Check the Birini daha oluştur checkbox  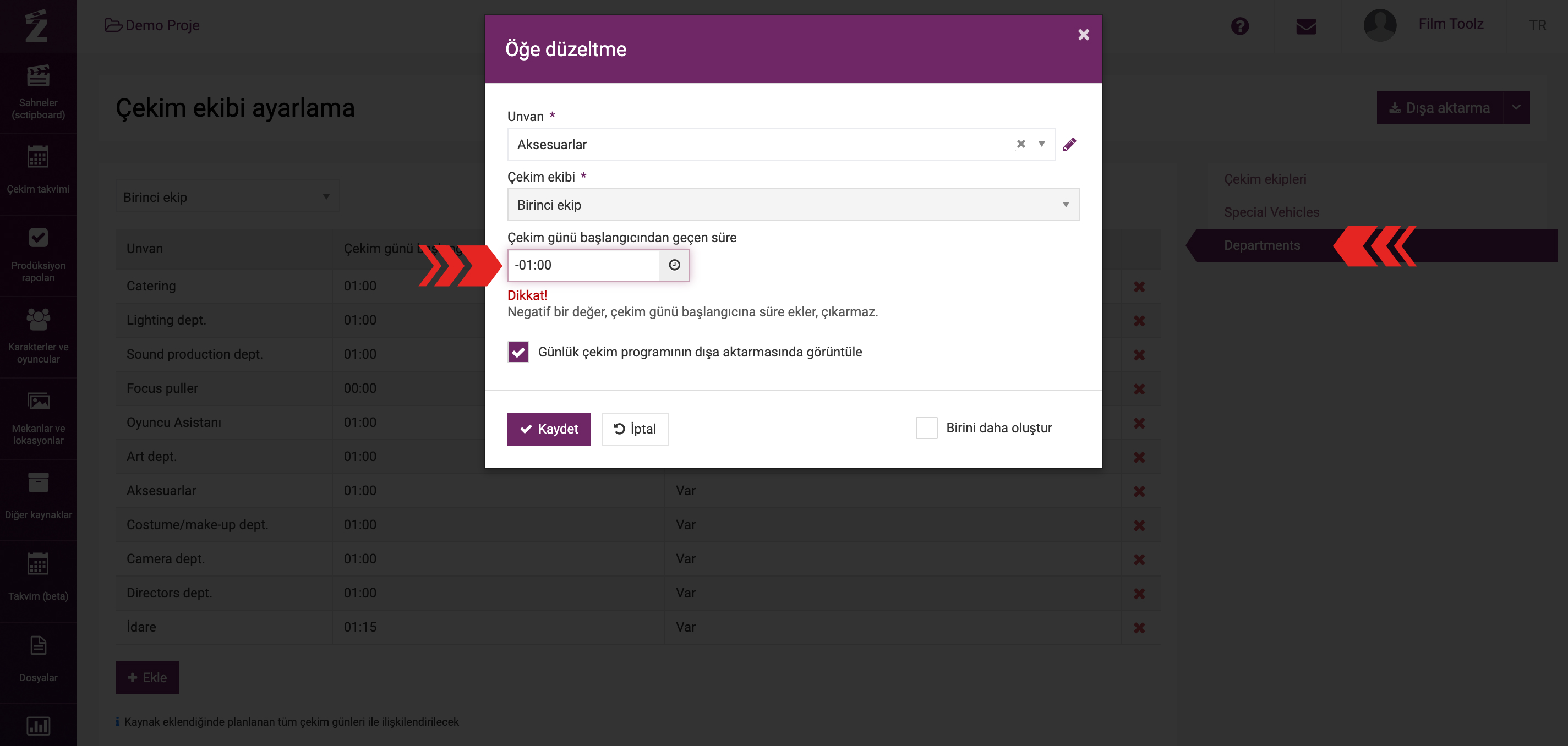(x=926, y=428)
